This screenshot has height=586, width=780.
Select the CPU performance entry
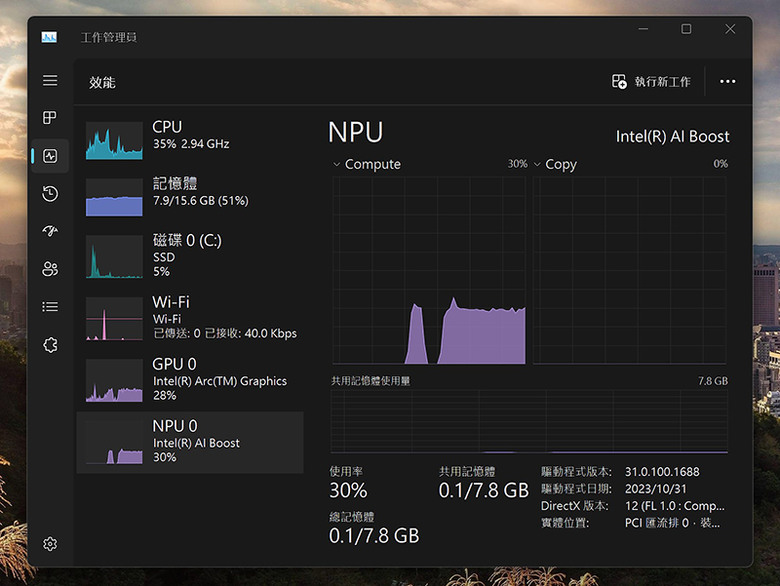pyautogui.click(x=190, y=141)
